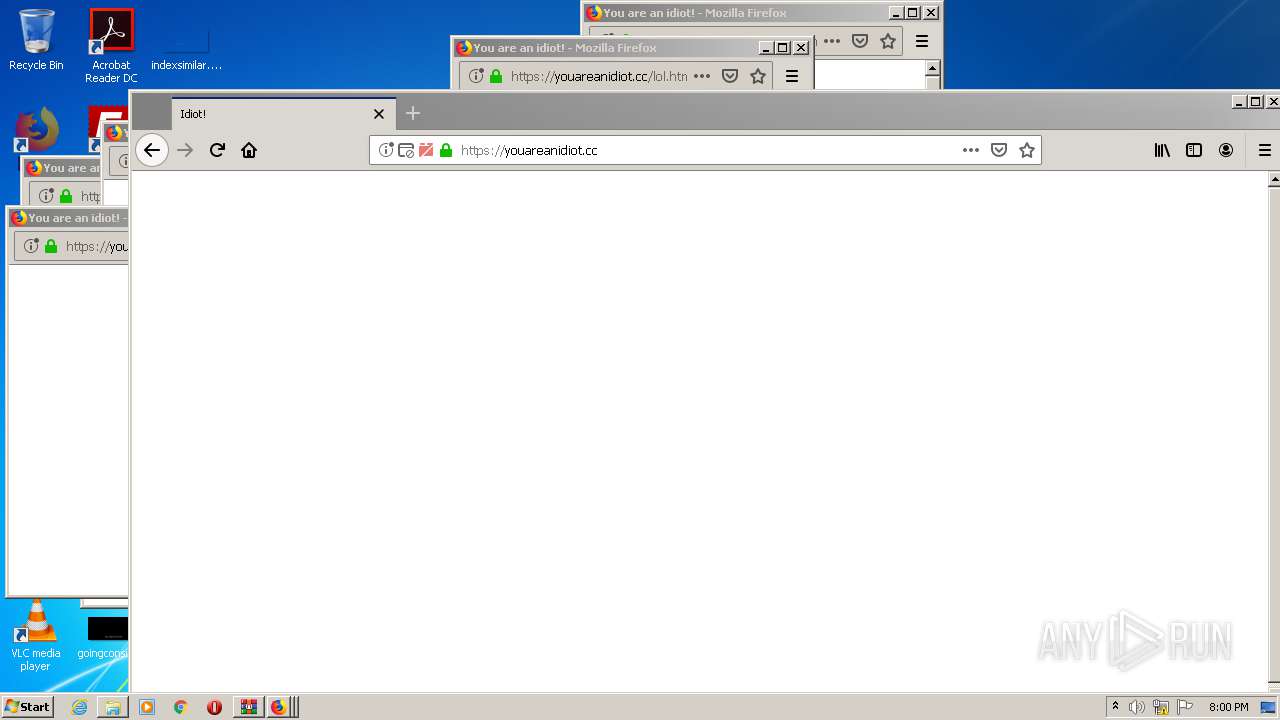Launch Internet Explorer from taskbar

click(x=79, y=707)
